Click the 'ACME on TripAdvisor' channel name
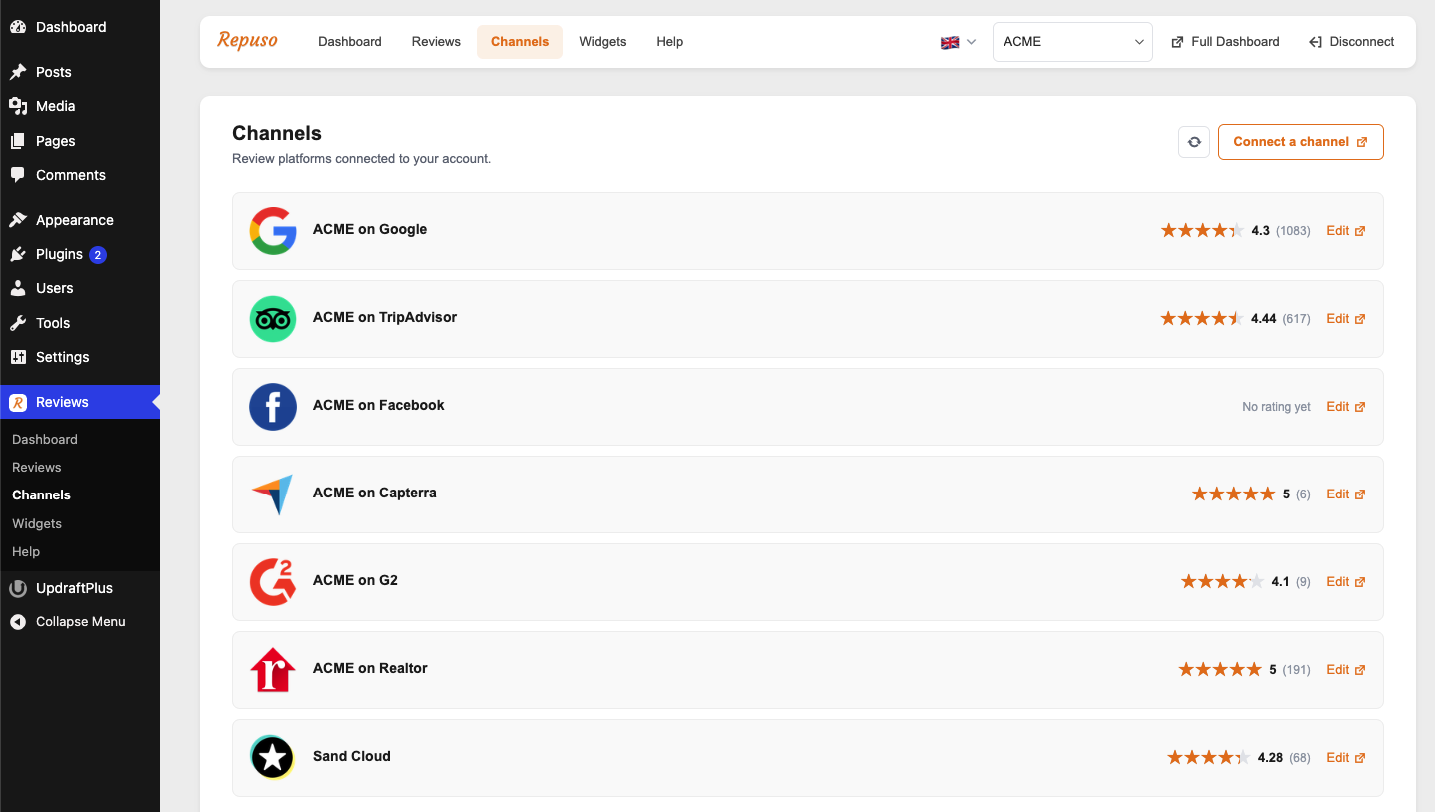This screenshot has height=812, width=1435. coord(385,317)
